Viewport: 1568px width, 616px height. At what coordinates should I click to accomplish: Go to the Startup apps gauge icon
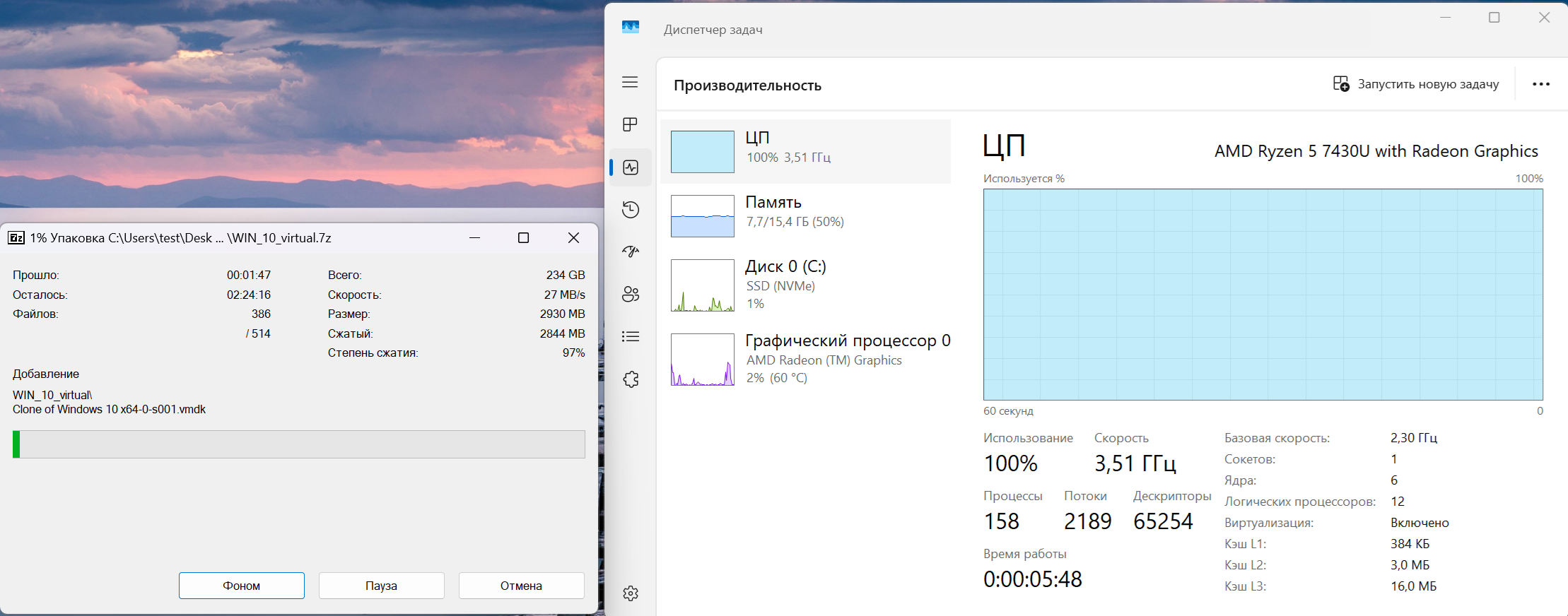tap(631, 251)
